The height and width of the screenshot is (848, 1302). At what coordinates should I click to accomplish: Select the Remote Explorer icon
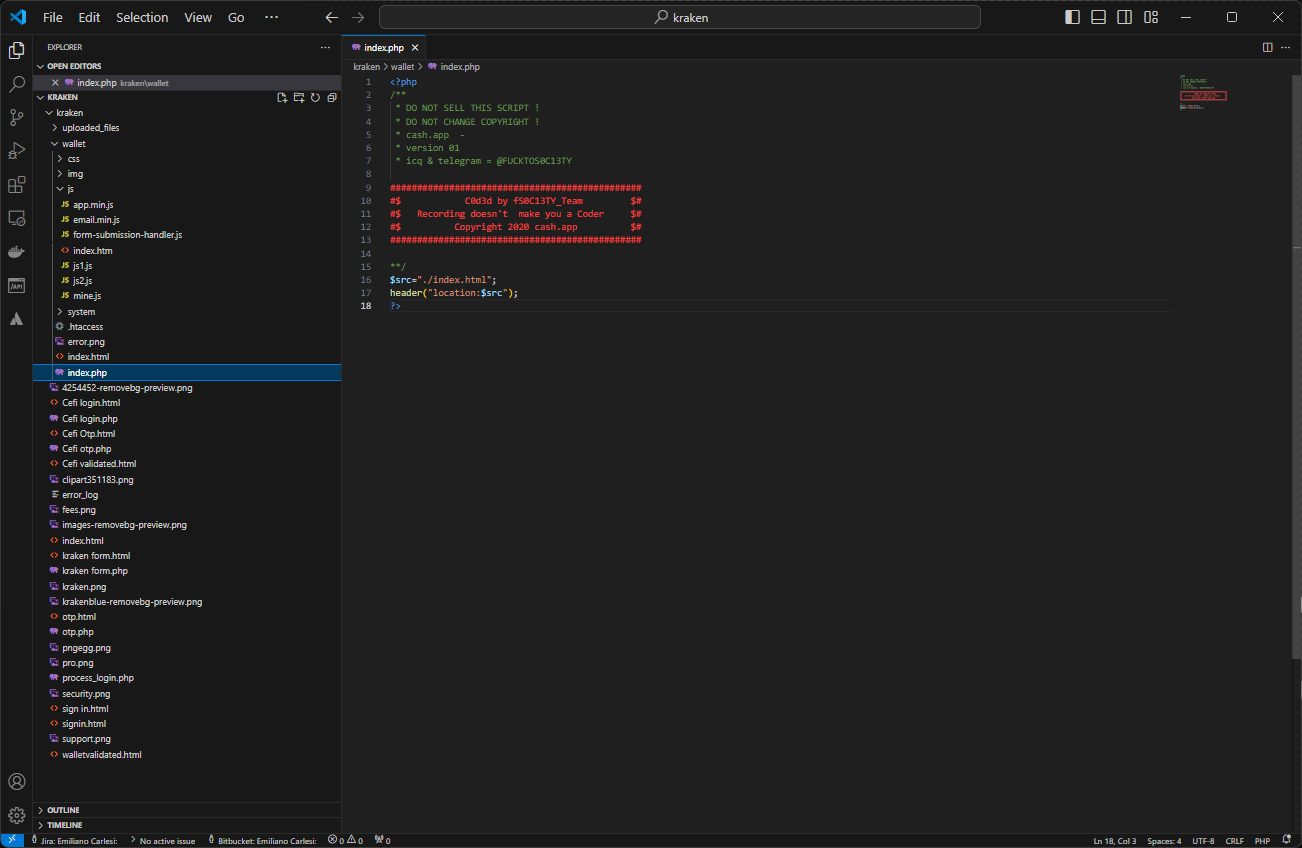coord(16,218)
